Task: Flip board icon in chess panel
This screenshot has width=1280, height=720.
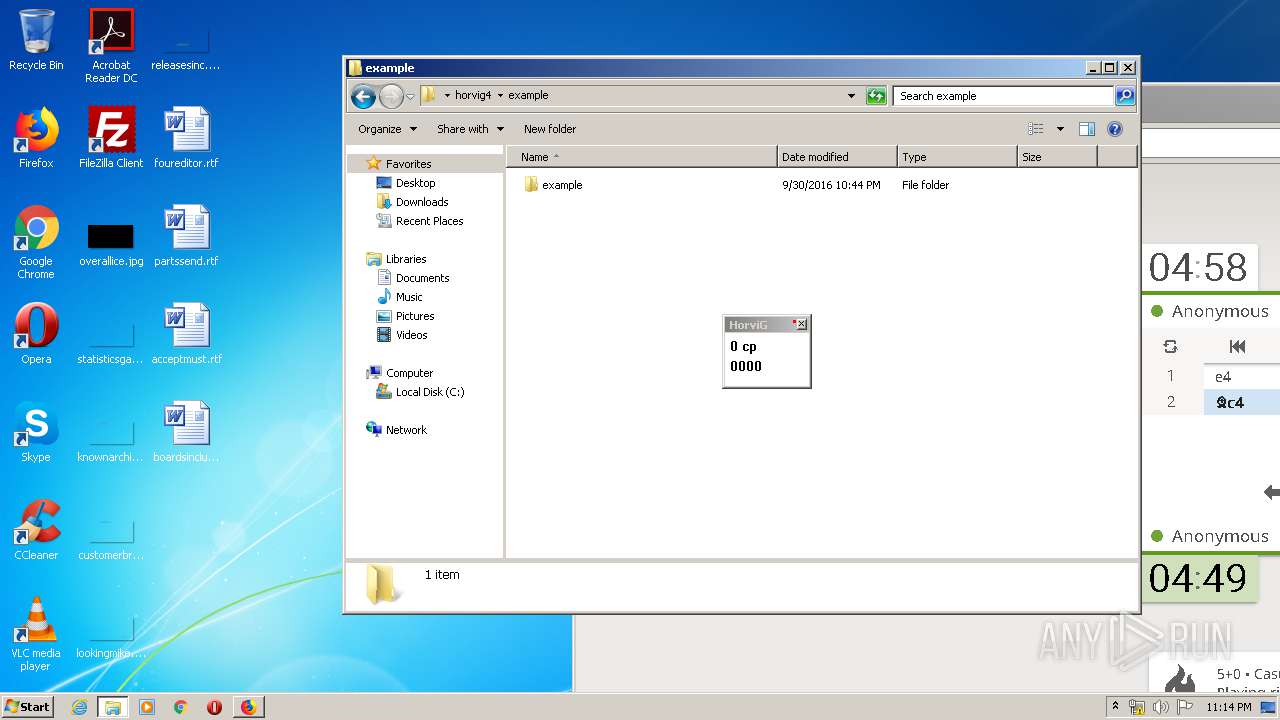Action: point(1170,346)
